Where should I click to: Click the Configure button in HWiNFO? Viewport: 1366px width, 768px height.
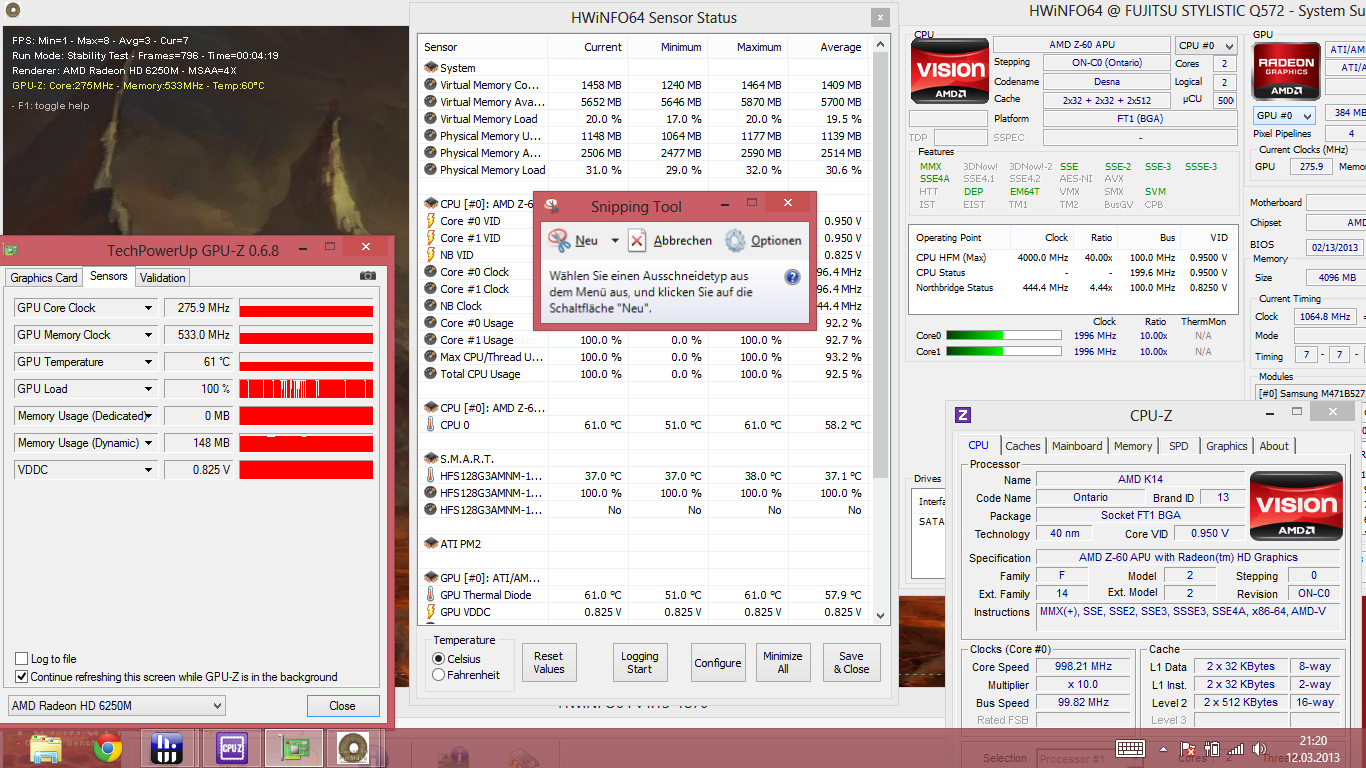[x=718, y=662]
